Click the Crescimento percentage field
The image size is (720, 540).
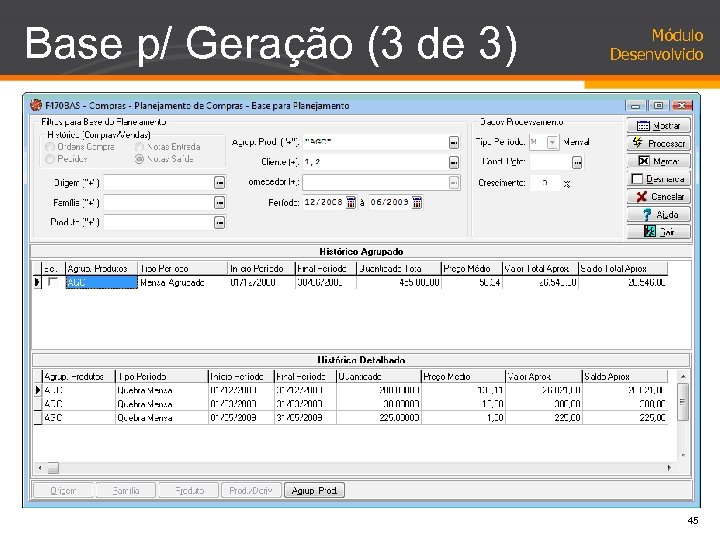pos(545,183)
